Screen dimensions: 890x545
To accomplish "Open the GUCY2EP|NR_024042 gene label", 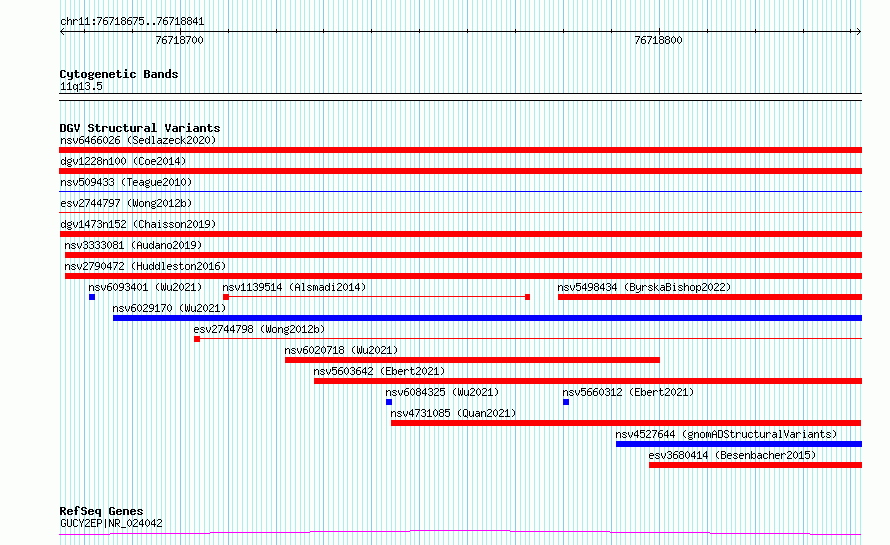I will tap(111, 523).
